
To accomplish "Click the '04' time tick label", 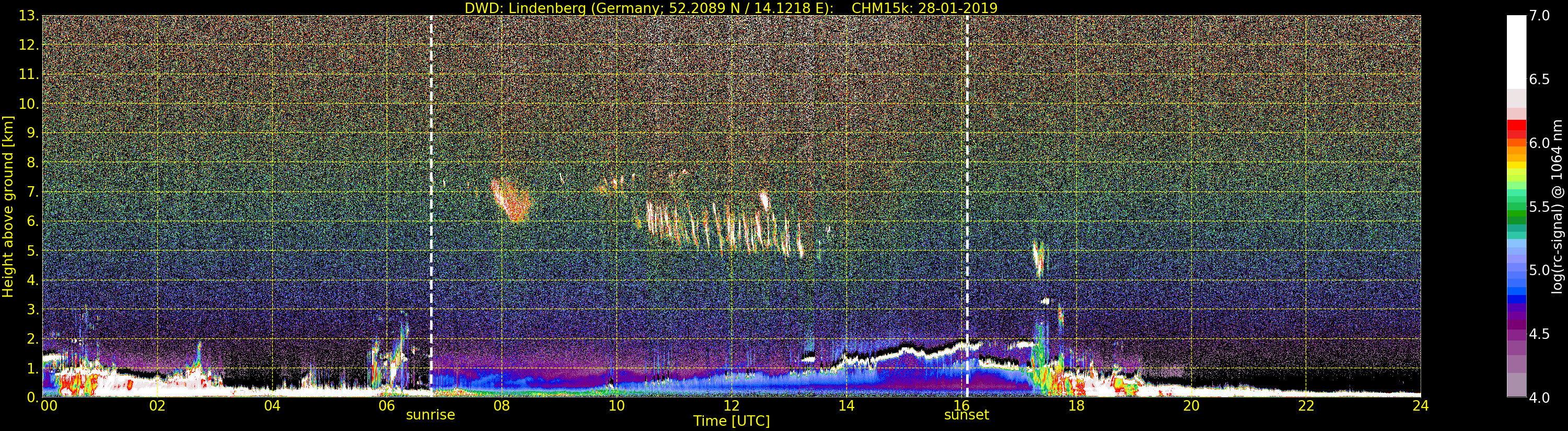I will pos(272,405).
